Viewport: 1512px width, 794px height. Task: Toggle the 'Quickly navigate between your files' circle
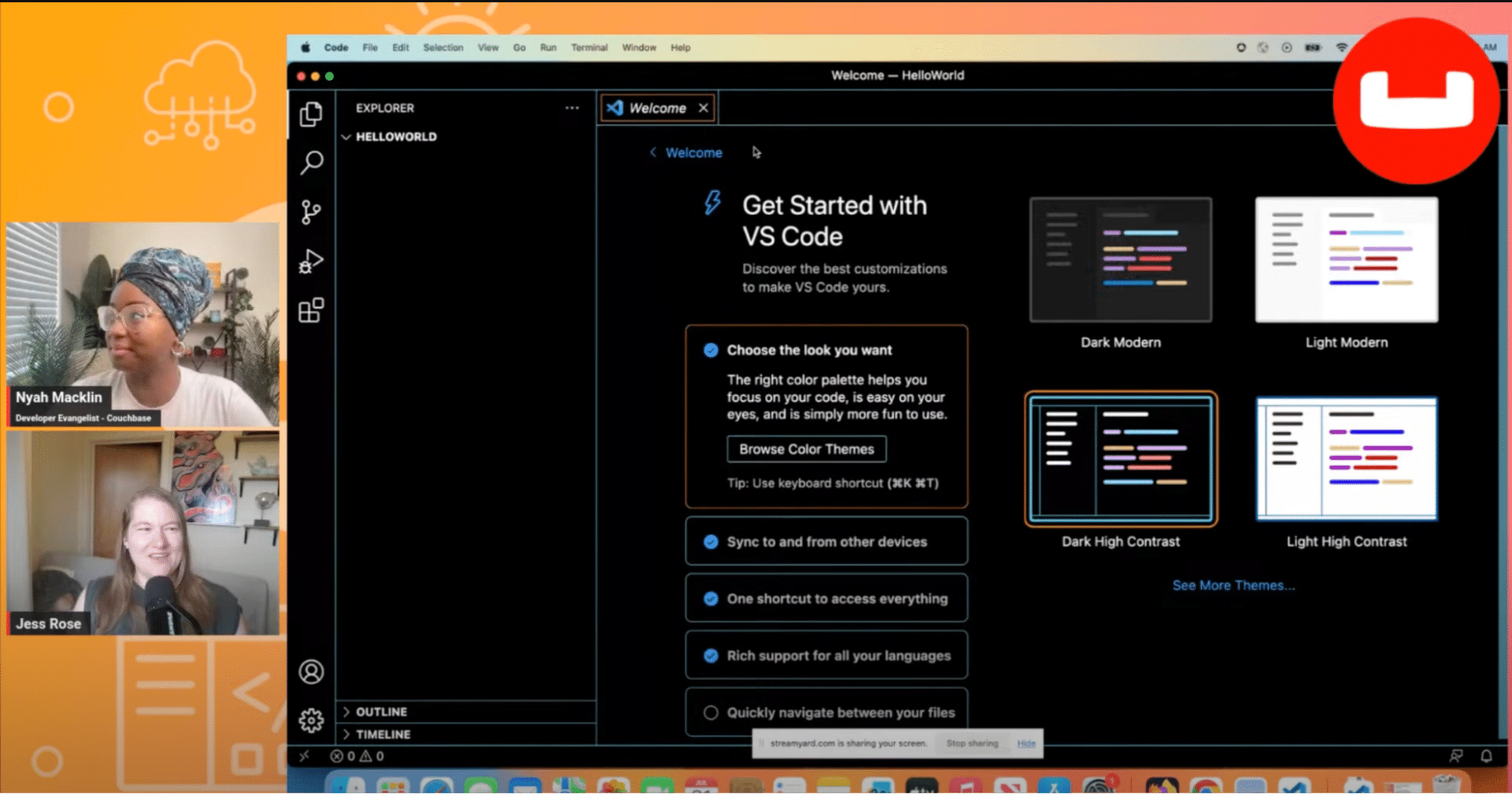coord(710,712)
